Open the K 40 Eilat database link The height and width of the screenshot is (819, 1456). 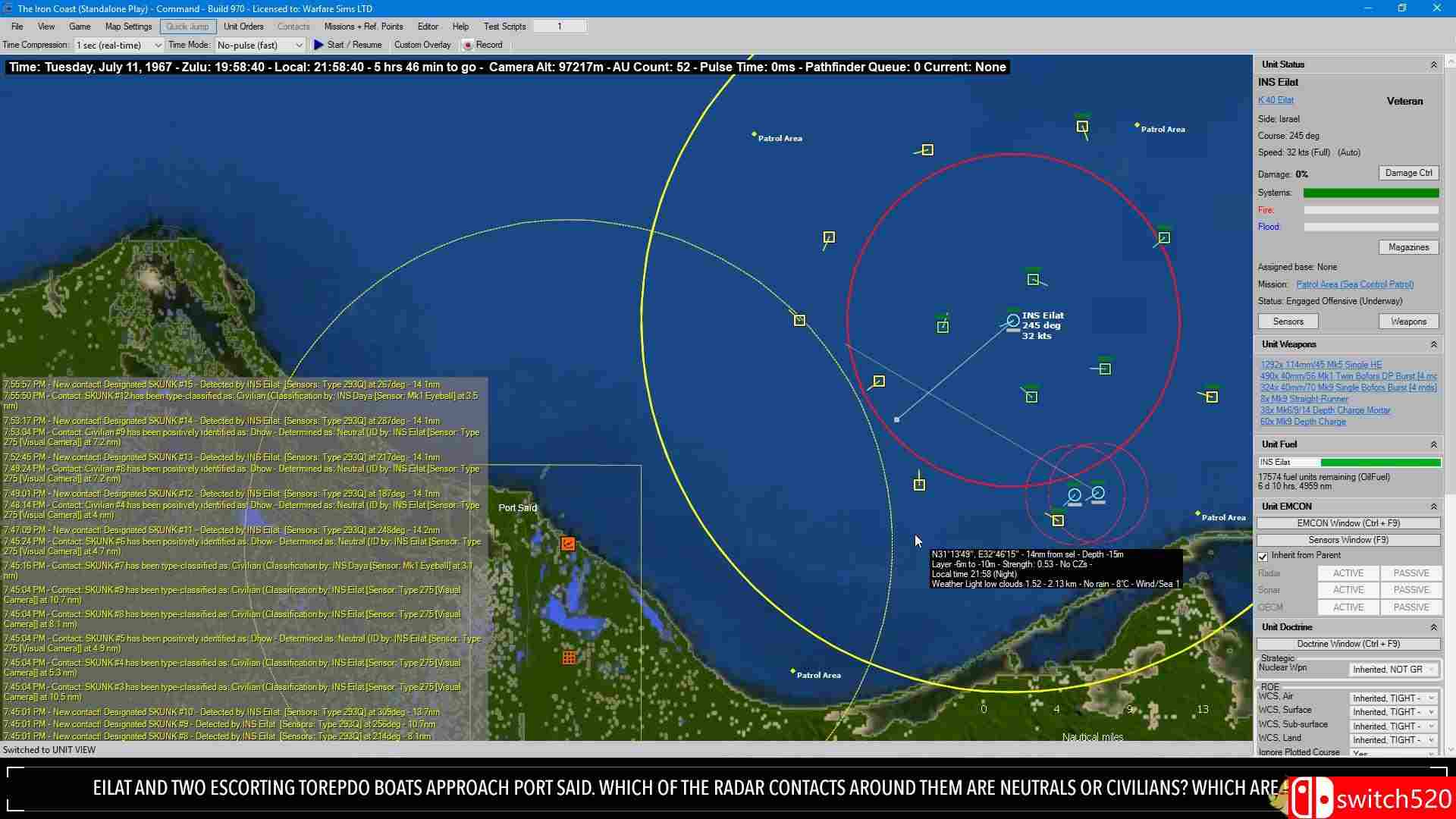1276,100
